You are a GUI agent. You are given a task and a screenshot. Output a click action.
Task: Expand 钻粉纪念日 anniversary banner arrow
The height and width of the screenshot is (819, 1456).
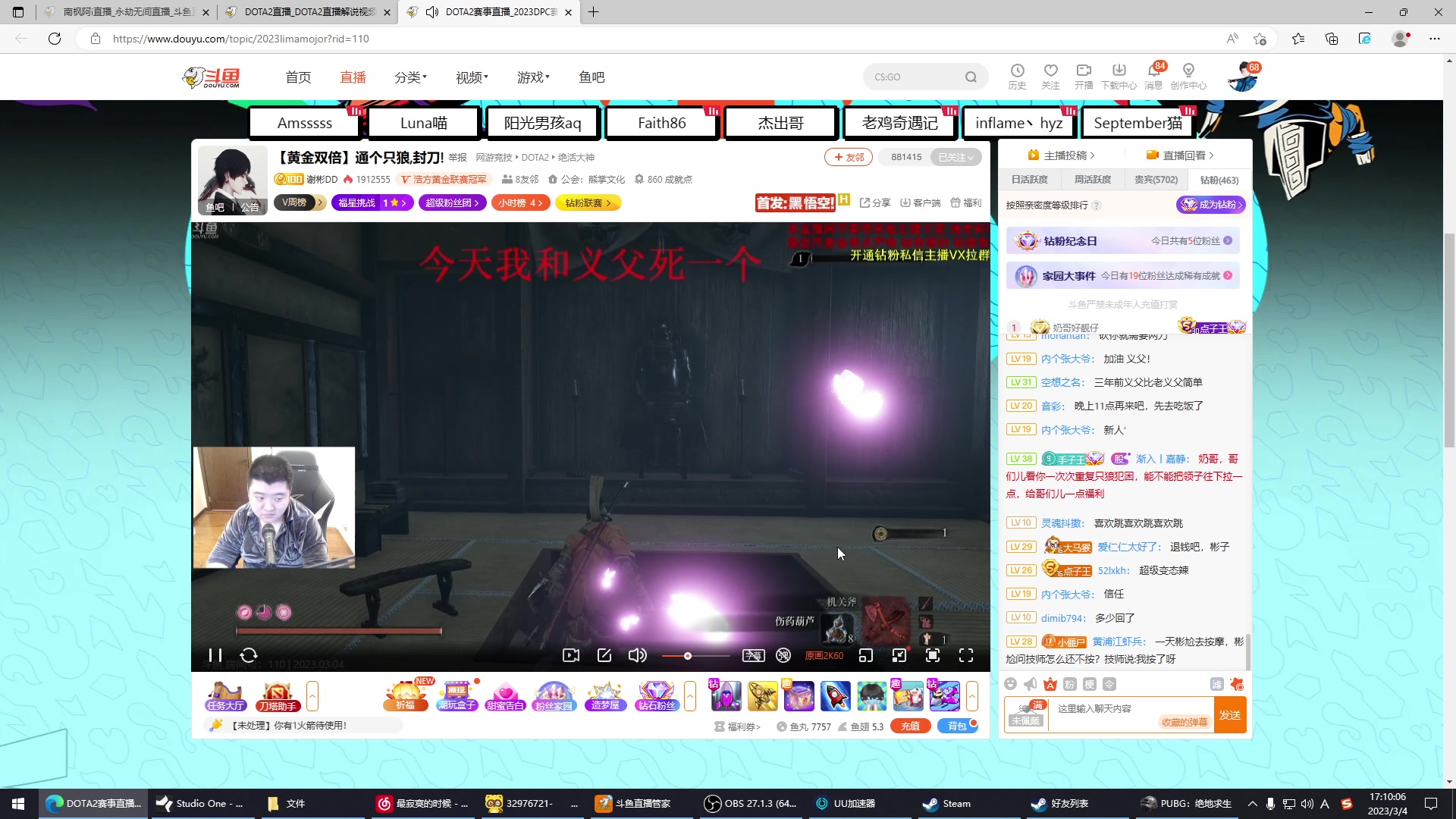click(x=1228, y=241)
